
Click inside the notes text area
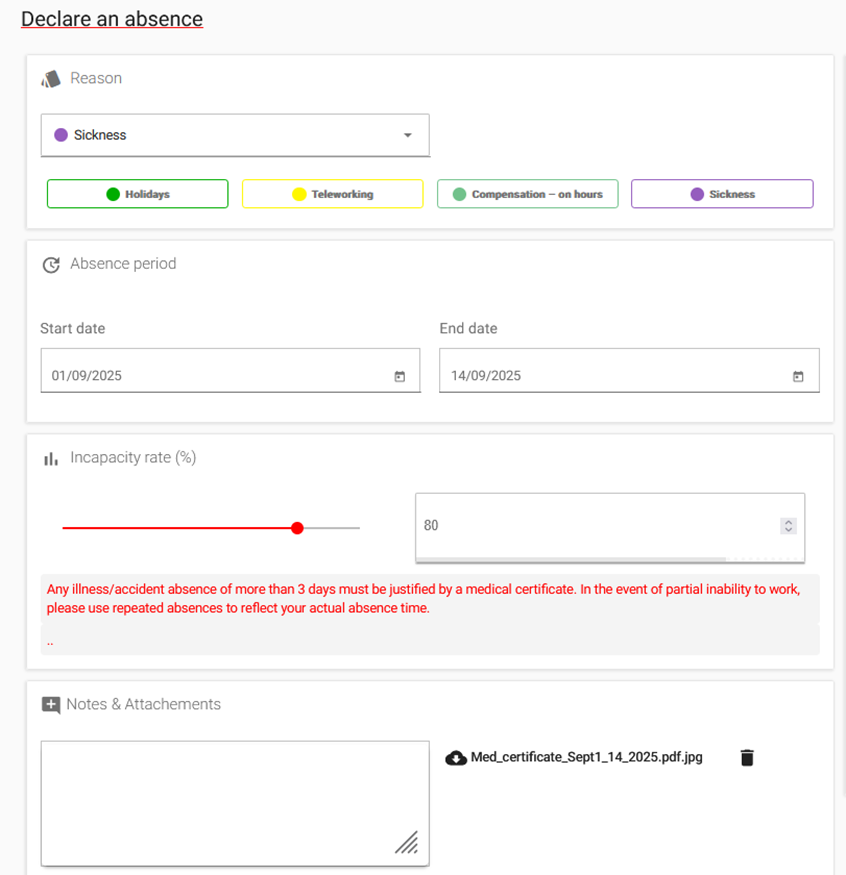[234, 802]
